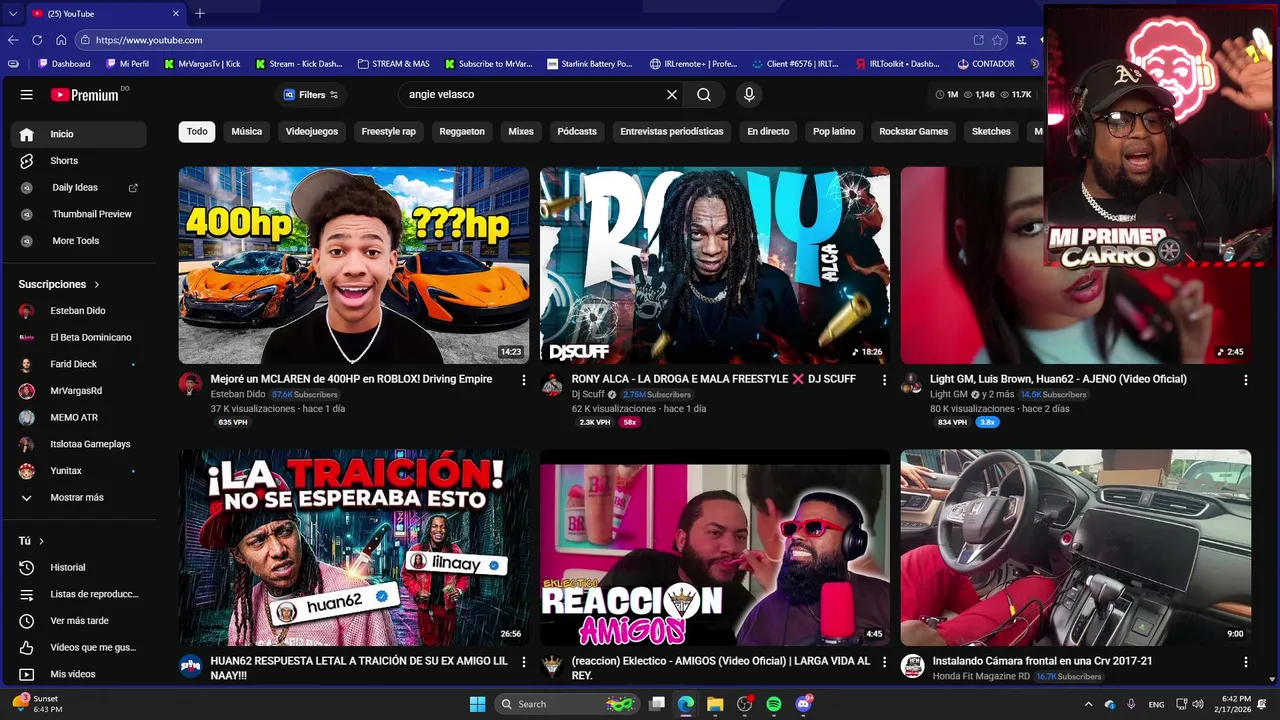Go back in the browser

(x=13, y=40)
